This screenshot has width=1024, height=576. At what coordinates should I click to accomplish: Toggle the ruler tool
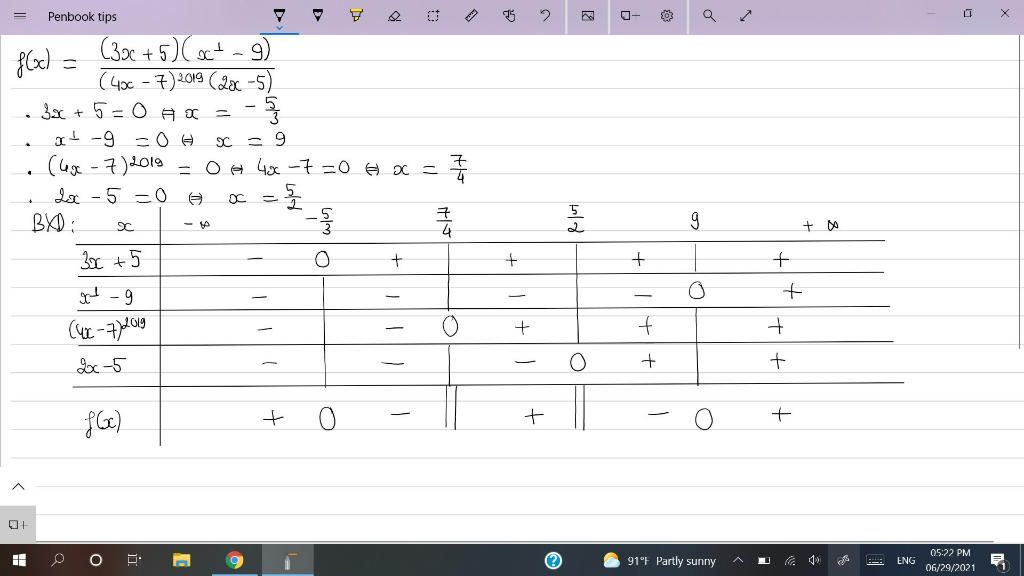pyautogui.click(x=471, y=16)
